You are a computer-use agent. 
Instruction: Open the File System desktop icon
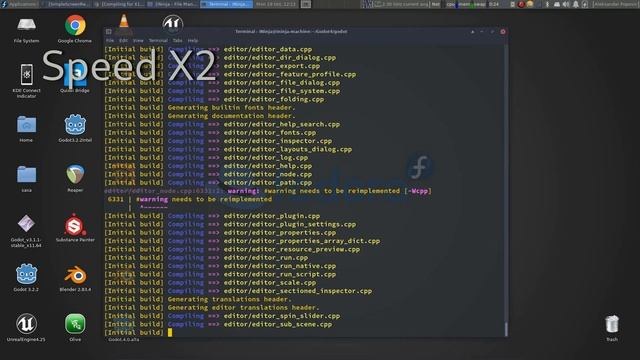tap(27, 26)
